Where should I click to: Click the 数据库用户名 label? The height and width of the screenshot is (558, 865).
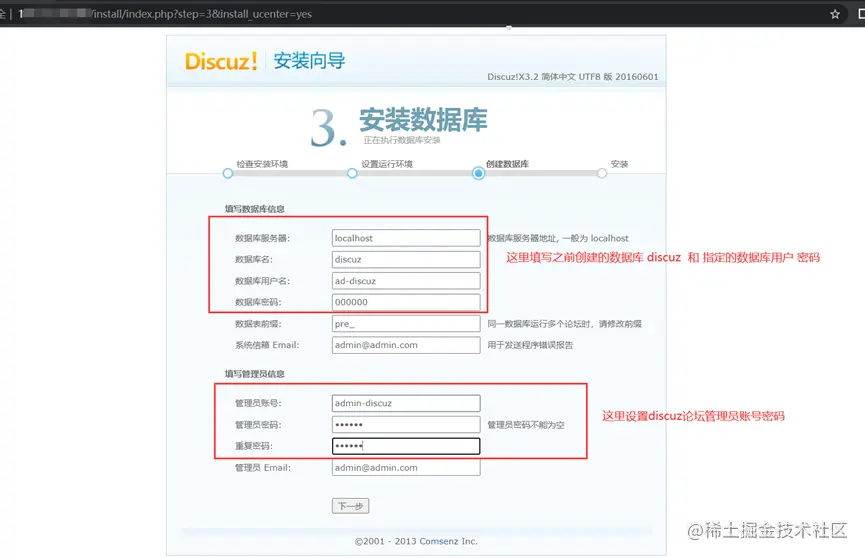[x=263, y=281]
